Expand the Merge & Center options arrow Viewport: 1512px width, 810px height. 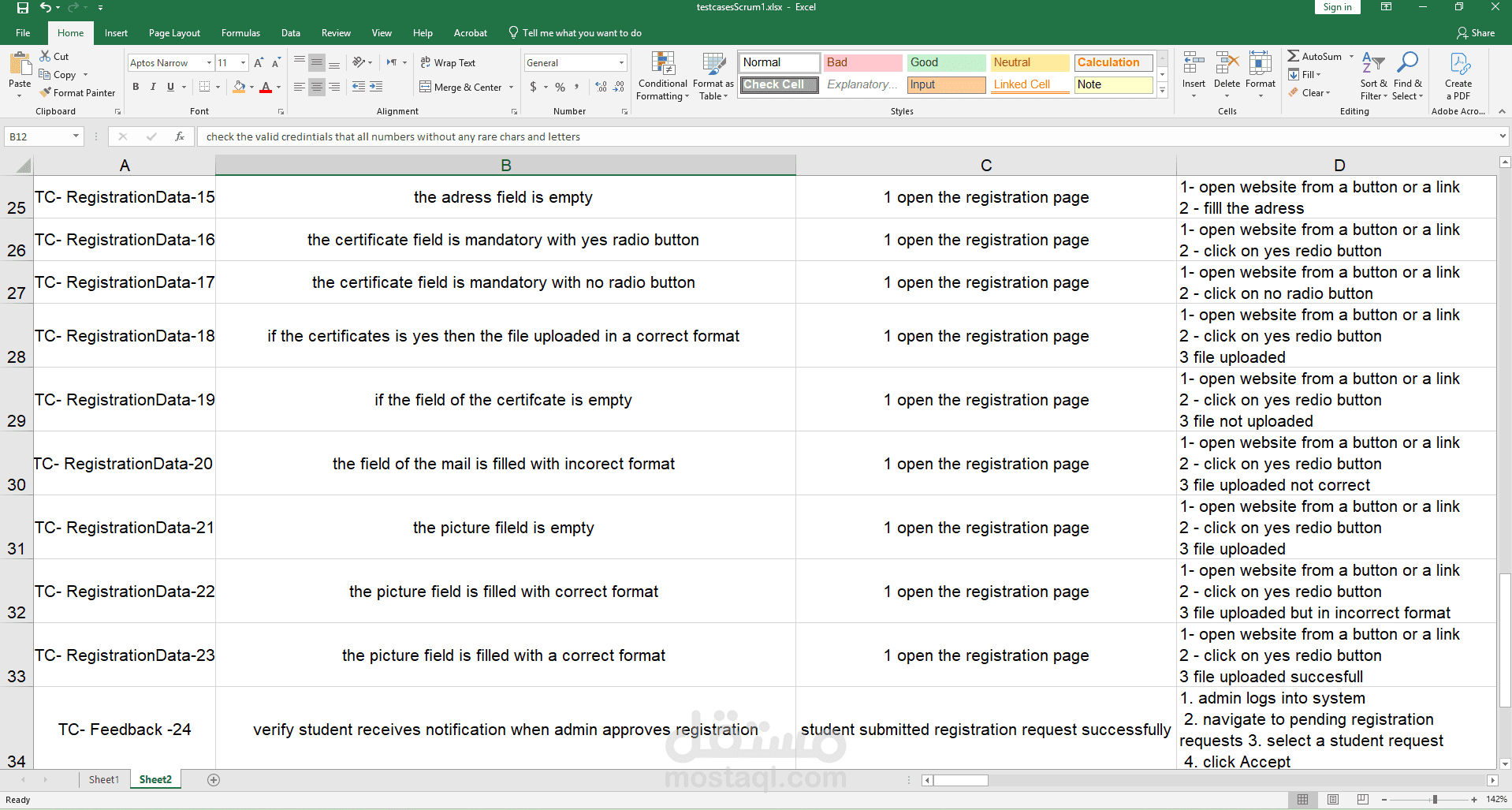(511, 88)
